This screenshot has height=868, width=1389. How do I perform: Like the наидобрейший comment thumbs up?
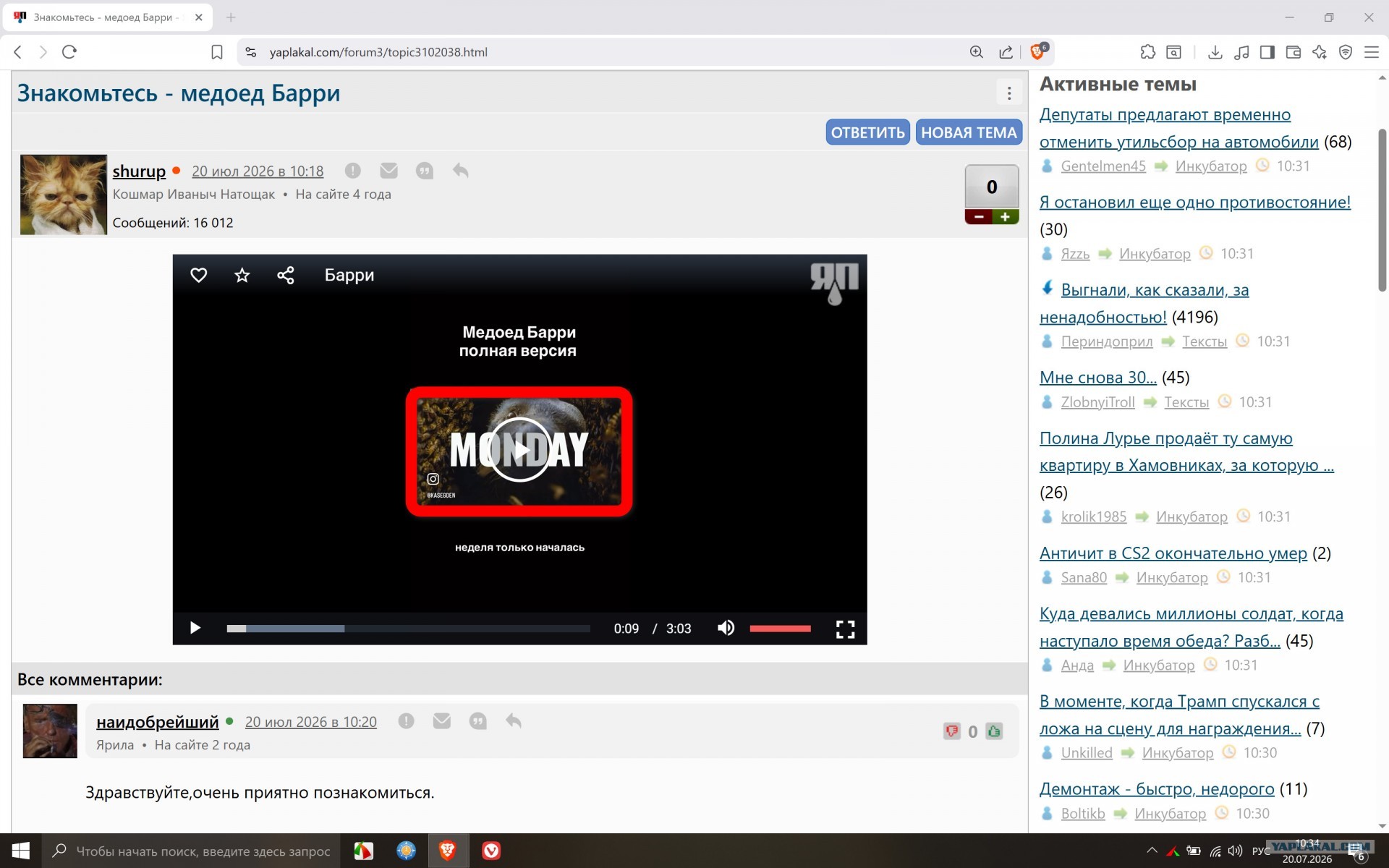(995, 731)
